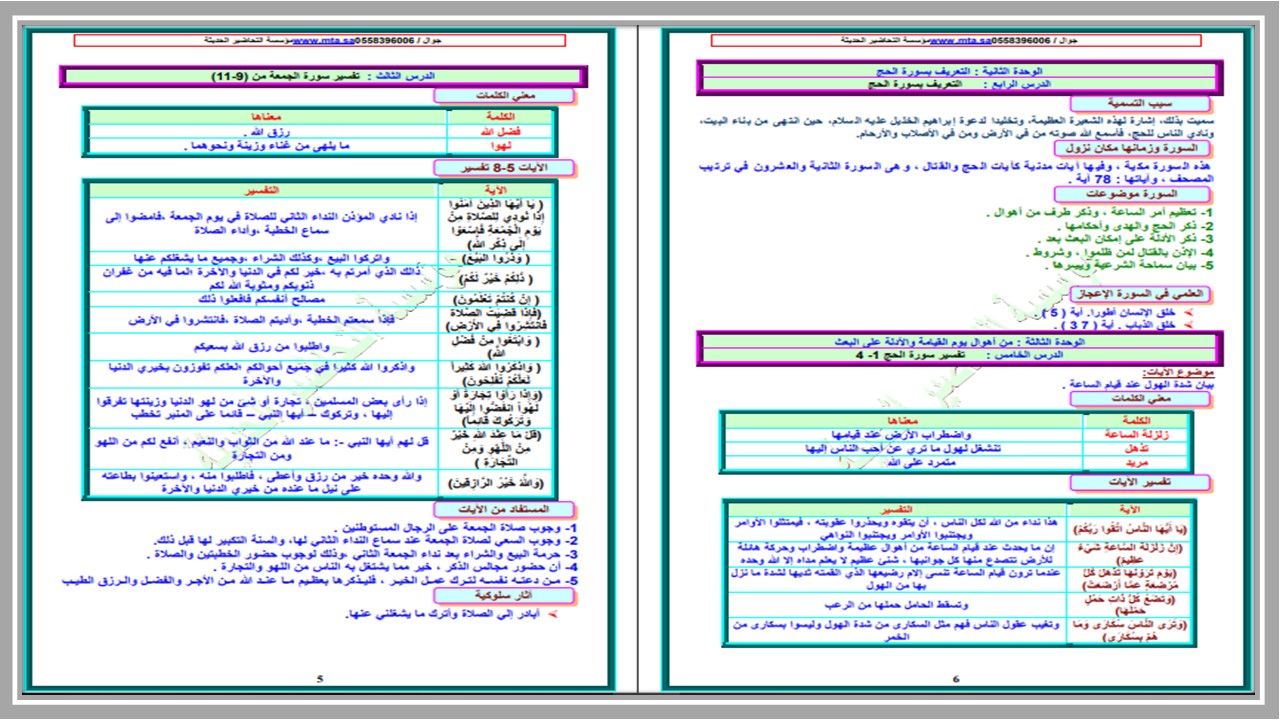This screenshot has height=720, width=1280.
Task: Click explanation 'مصالح أنفسكم فافعلوا ذلك'
Action: (262, 299)
